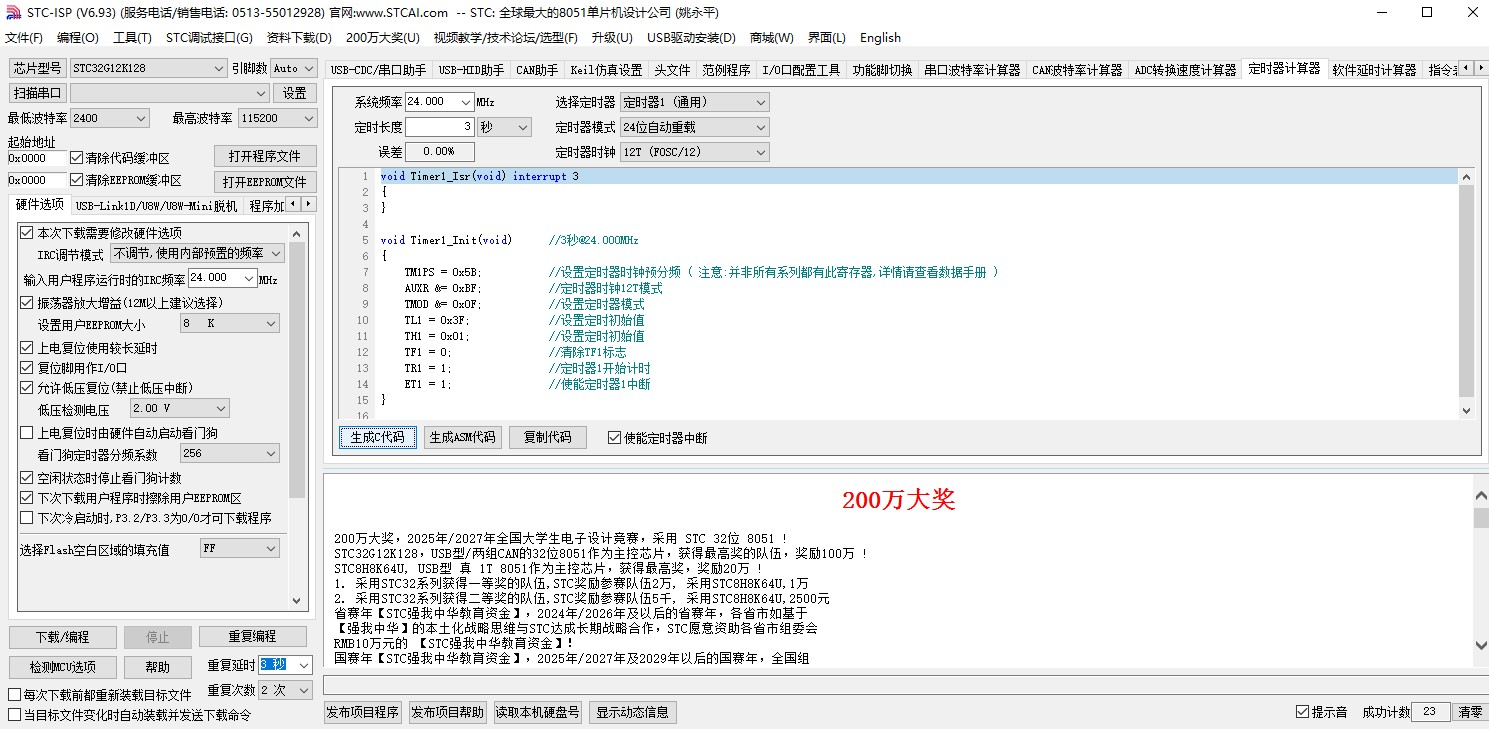Screen dimensions: 1489x729
Task: Toggle 允许低压复位 checkbox
Action: tap(27, 388)
